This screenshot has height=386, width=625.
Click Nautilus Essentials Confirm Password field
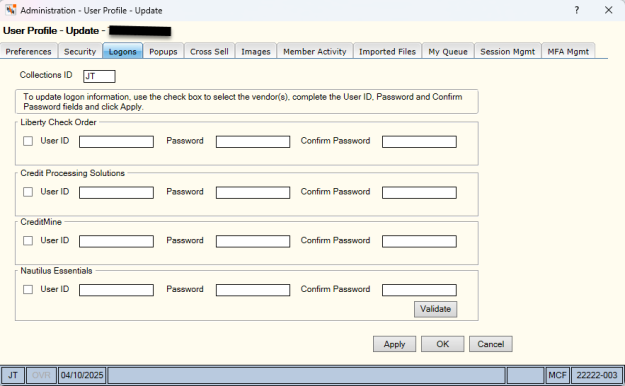[x=419, y=290]
